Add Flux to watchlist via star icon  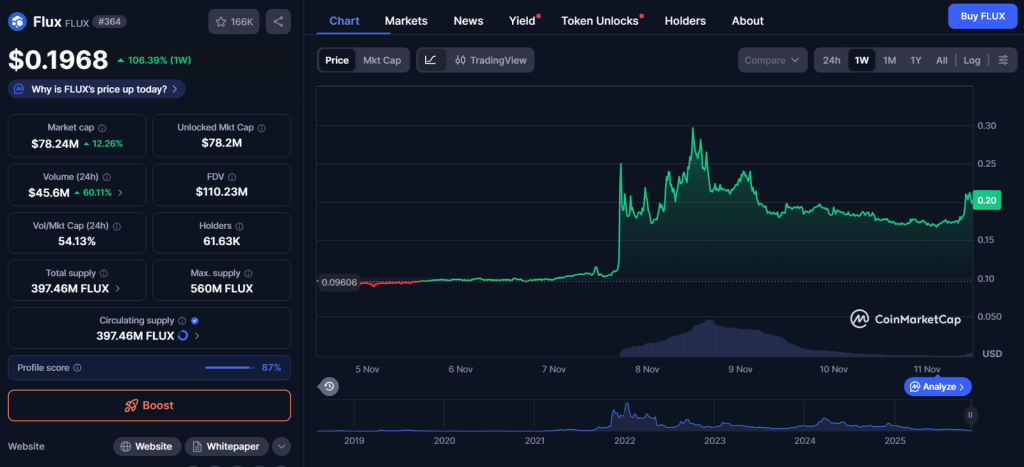(x=232, y=20)
